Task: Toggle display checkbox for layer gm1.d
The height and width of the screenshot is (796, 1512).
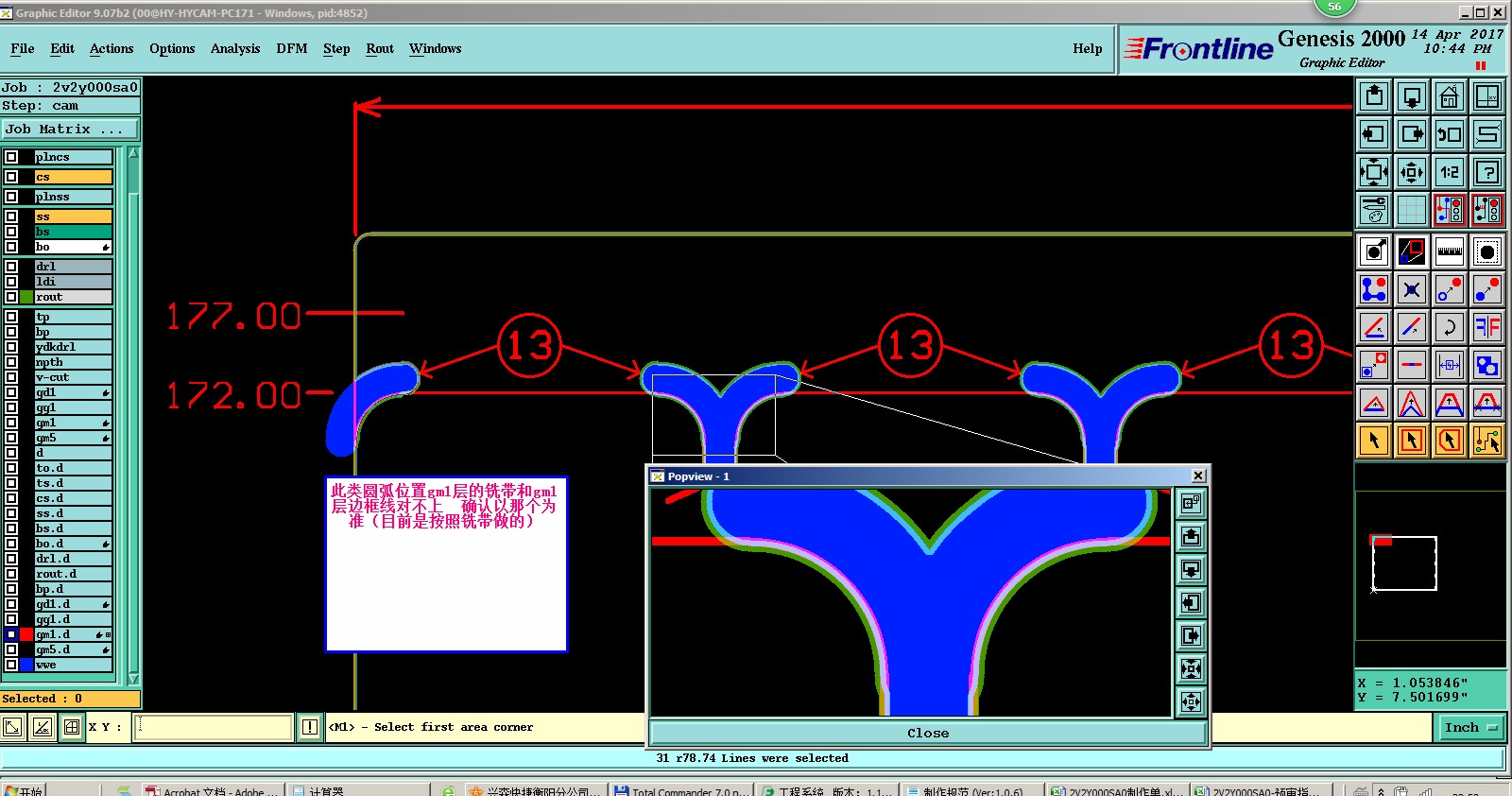Action: (x=11, y=634)
